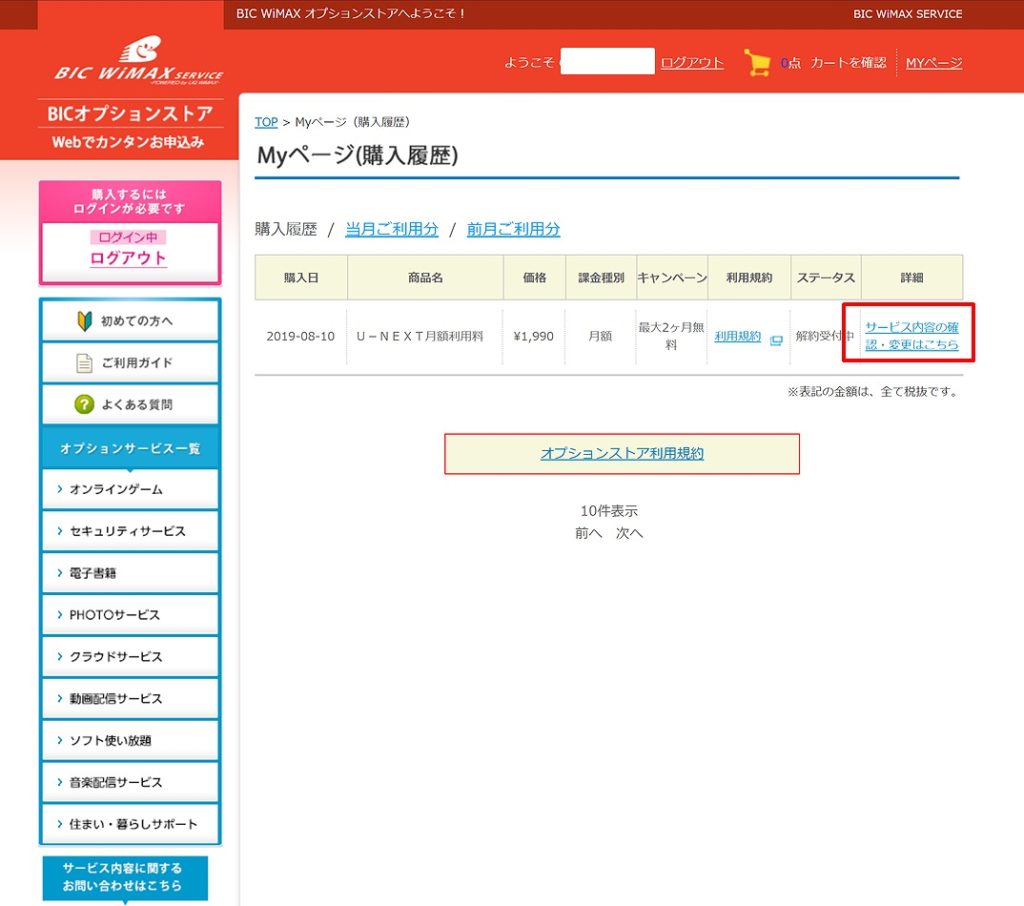The image size is (1024, 906).
Task: Click the 利用規約 column header
Action: point(749,278)
